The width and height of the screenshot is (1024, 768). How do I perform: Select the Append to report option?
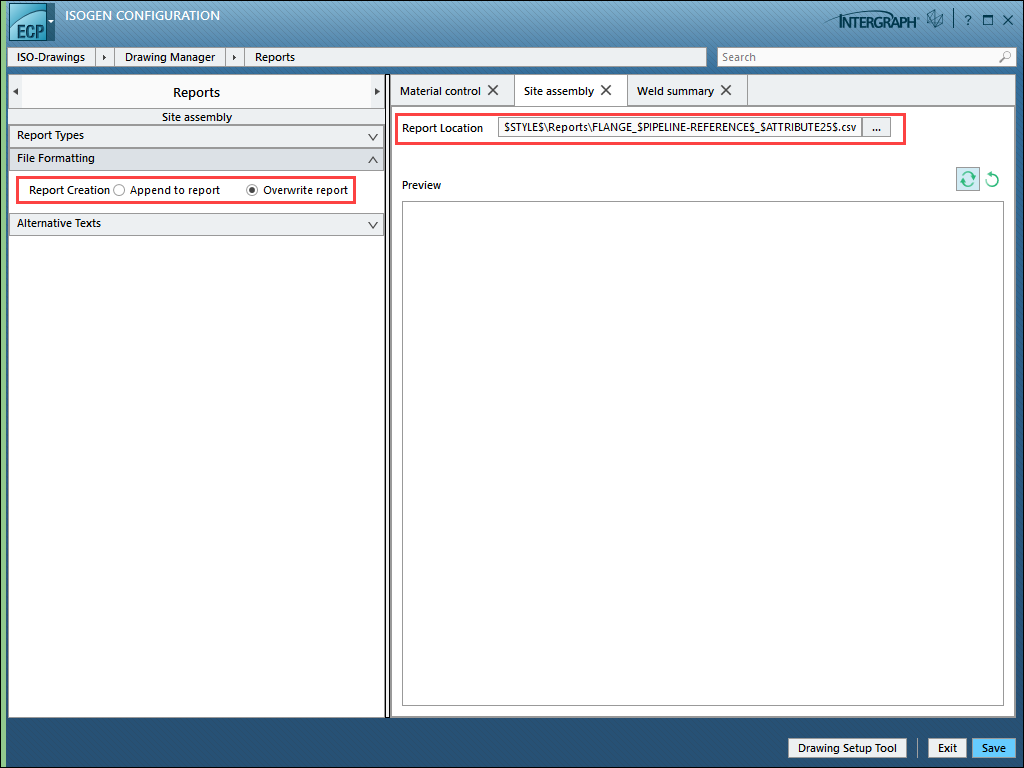click(x=120, y=190)
